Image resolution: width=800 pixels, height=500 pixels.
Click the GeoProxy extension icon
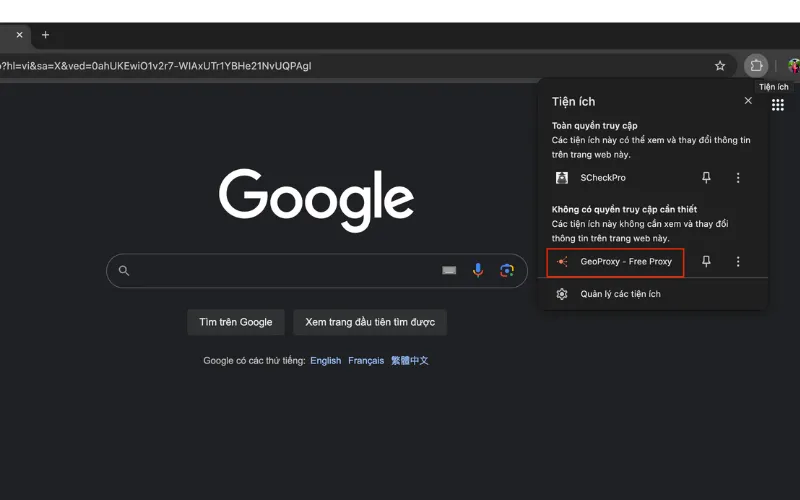coord(562,262)
